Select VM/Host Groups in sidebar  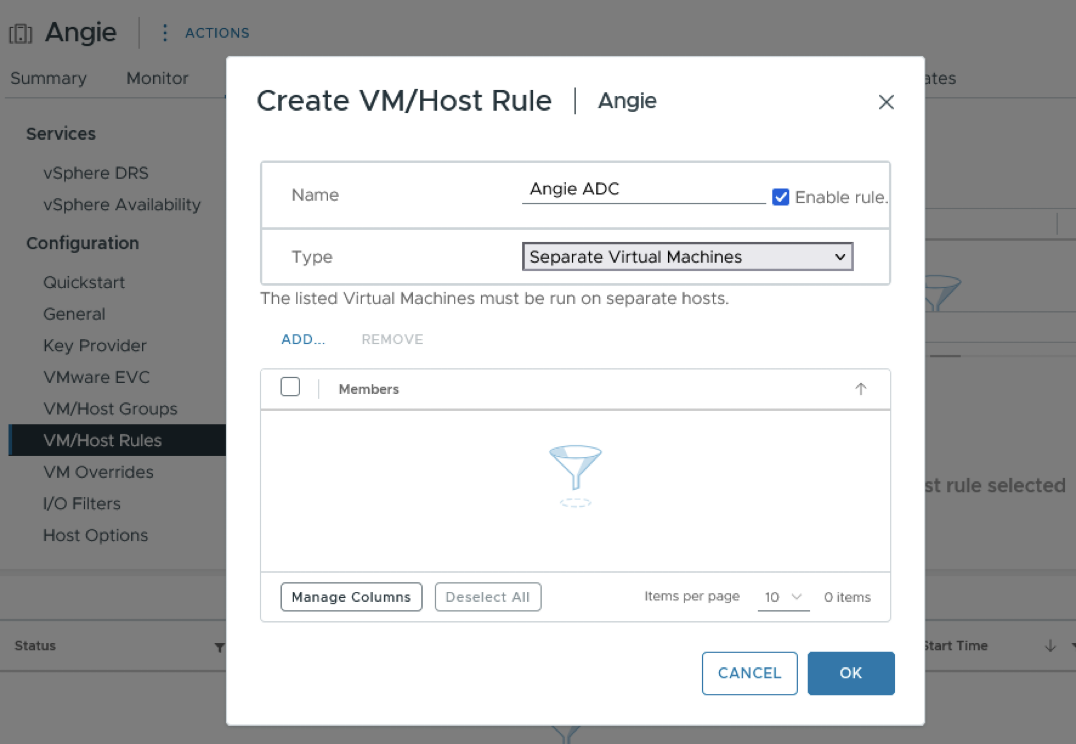pyautogui.click(x=110, y=409)
